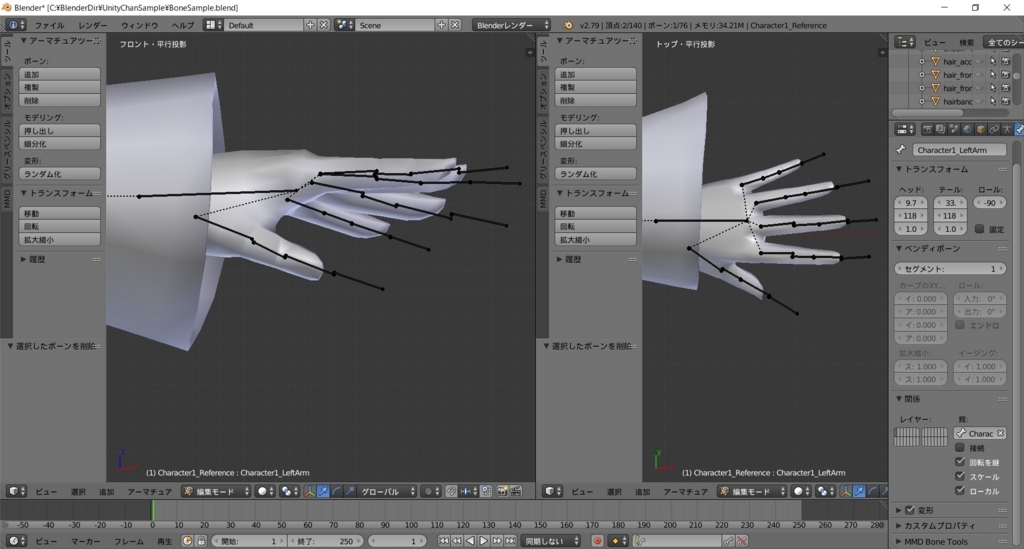Open the Constraints tab in Properties editor

click(994, 129)
